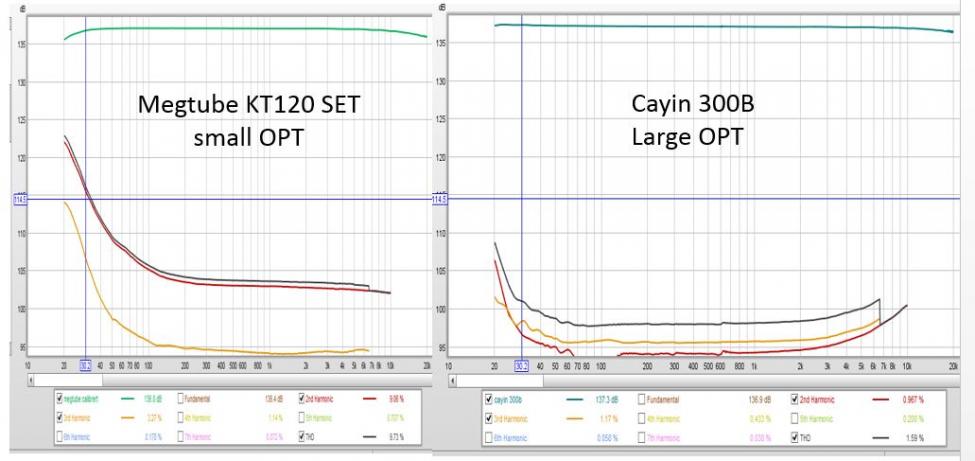
Task: Click the 30.2 cursor frequency label, Cayin graph
Action: click(x=521, y=365)
